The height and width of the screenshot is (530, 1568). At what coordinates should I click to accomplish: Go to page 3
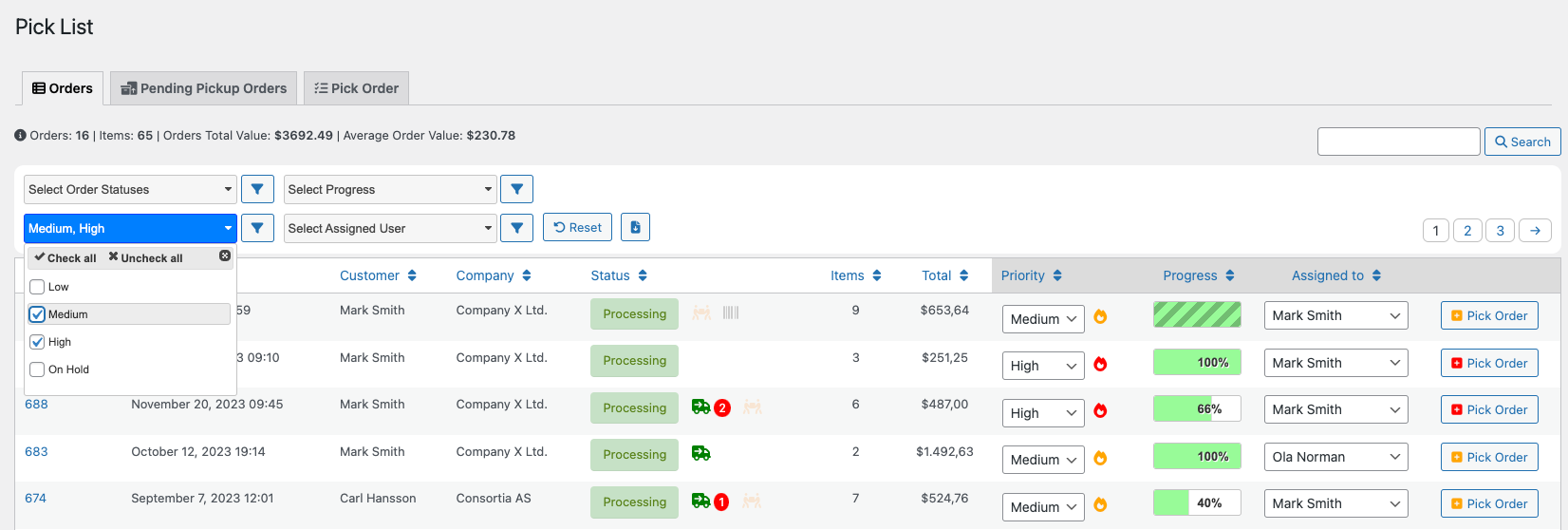[1500, 230]
